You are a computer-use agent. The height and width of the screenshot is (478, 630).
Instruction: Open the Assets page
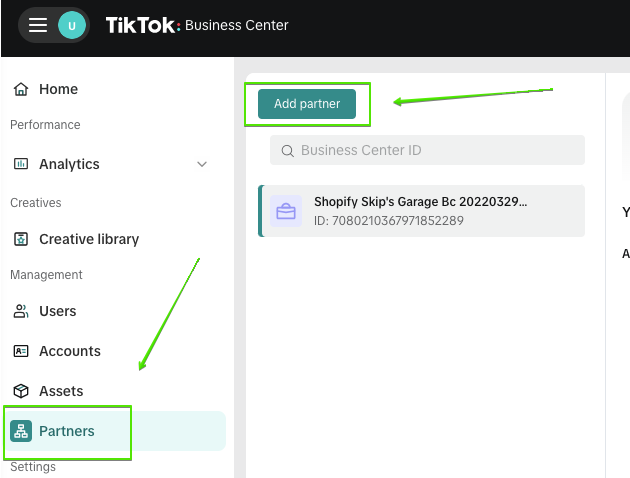[61, 391]
